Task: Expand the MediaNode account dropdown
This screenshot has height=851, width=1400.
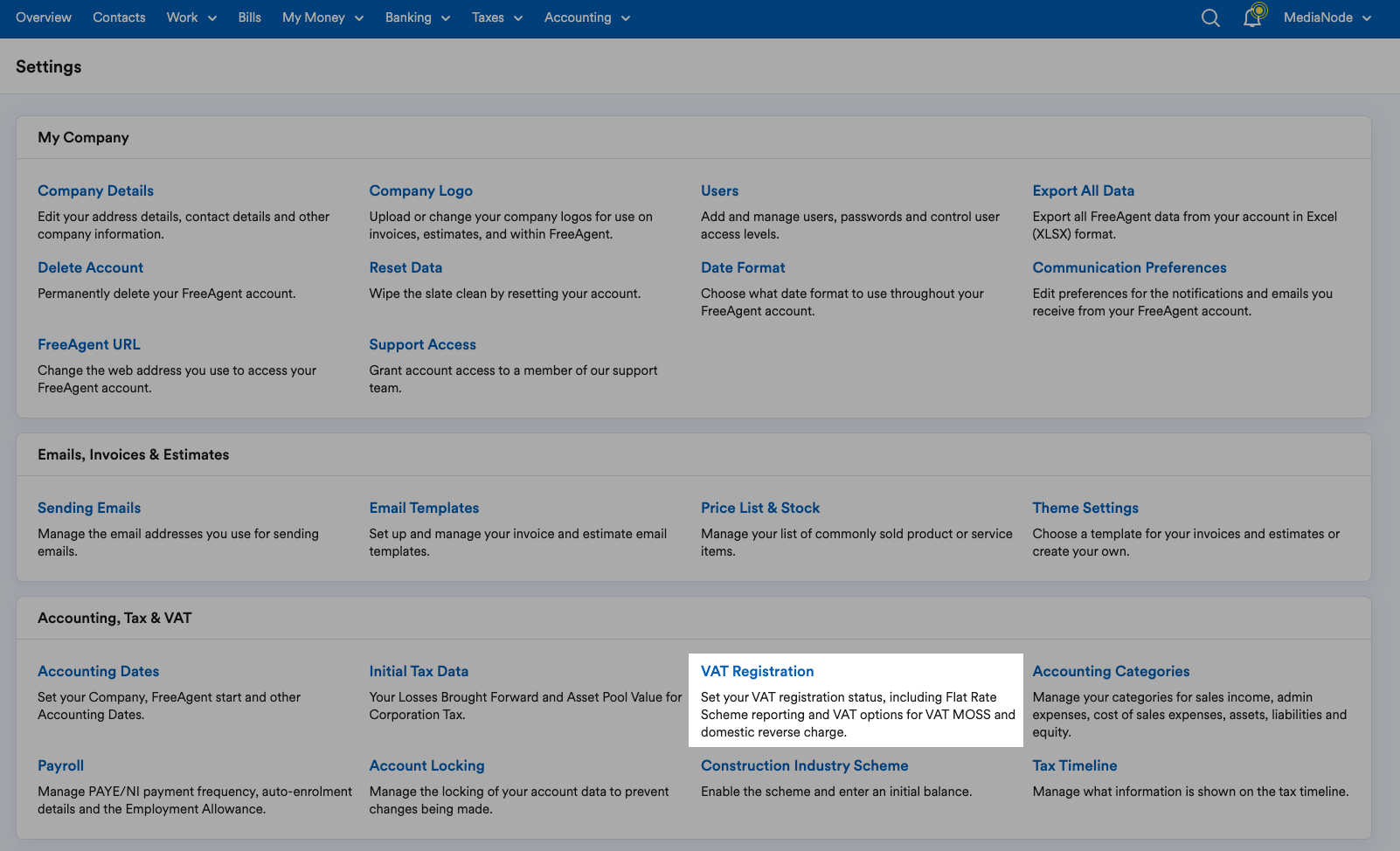Action: tap(1327, 17)
